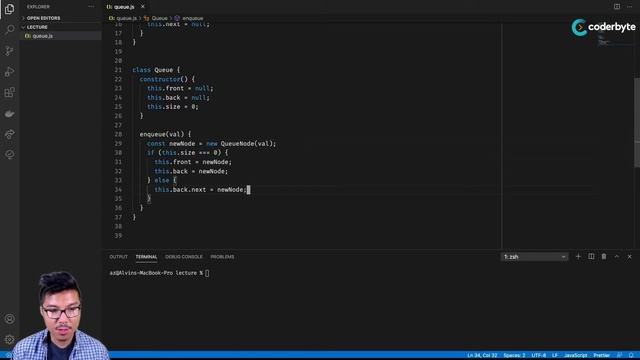Click the Explorer more actions ellipsis
This screenshot has width=640, height=360.
pyautogui.click(x=91, y=7)
